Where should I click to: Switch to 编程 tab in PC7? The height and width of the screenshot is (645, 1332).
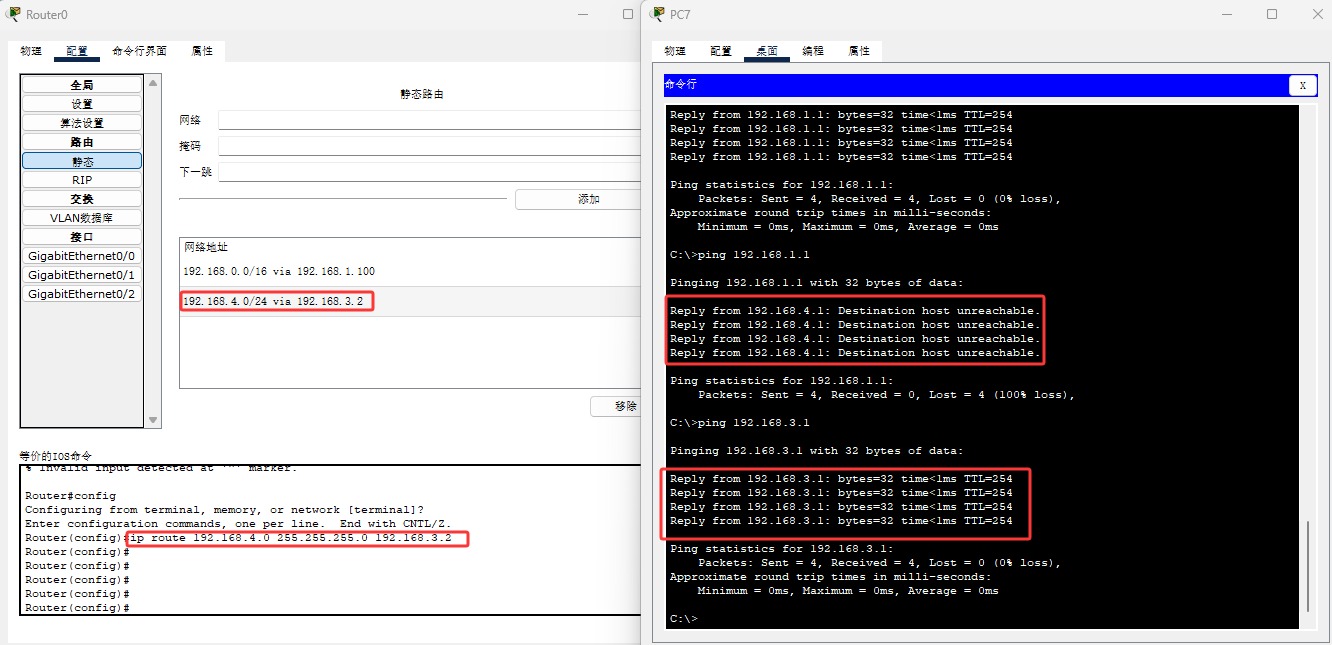click(x=813, y=51)
